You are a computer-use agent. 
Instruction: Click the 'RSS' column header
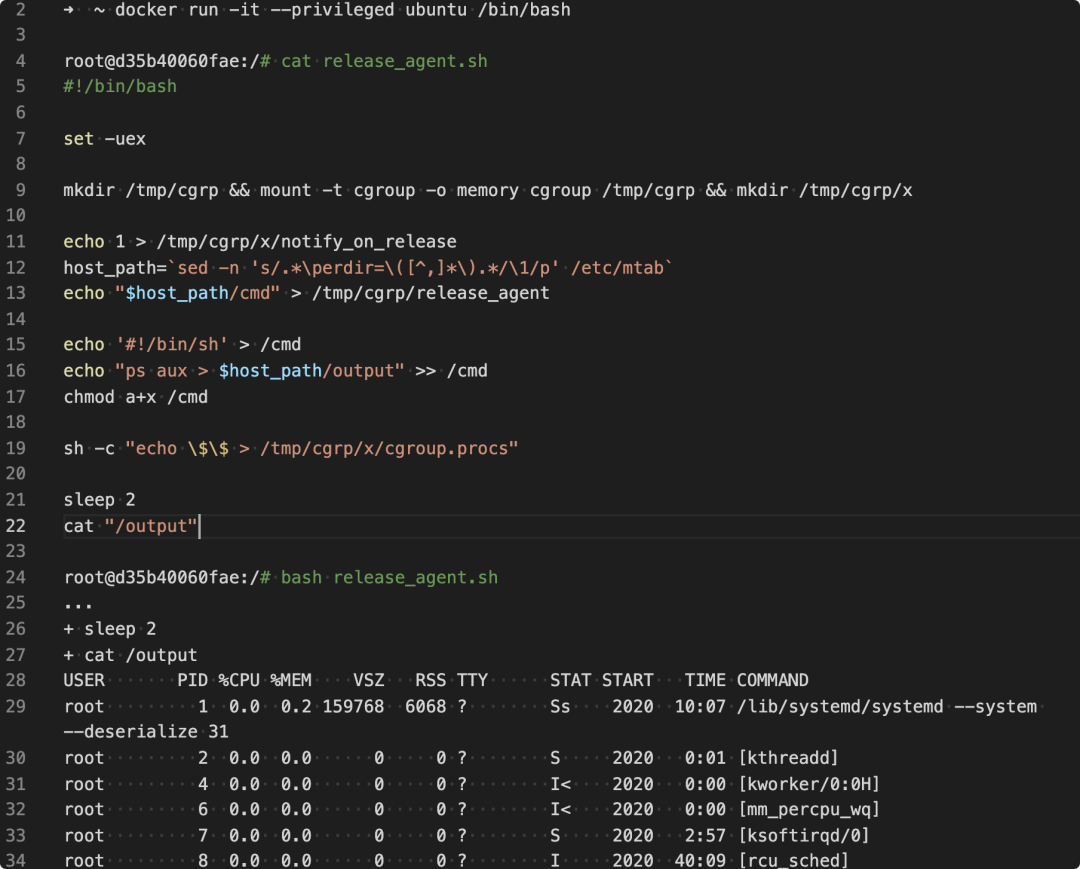coord(430,681)
